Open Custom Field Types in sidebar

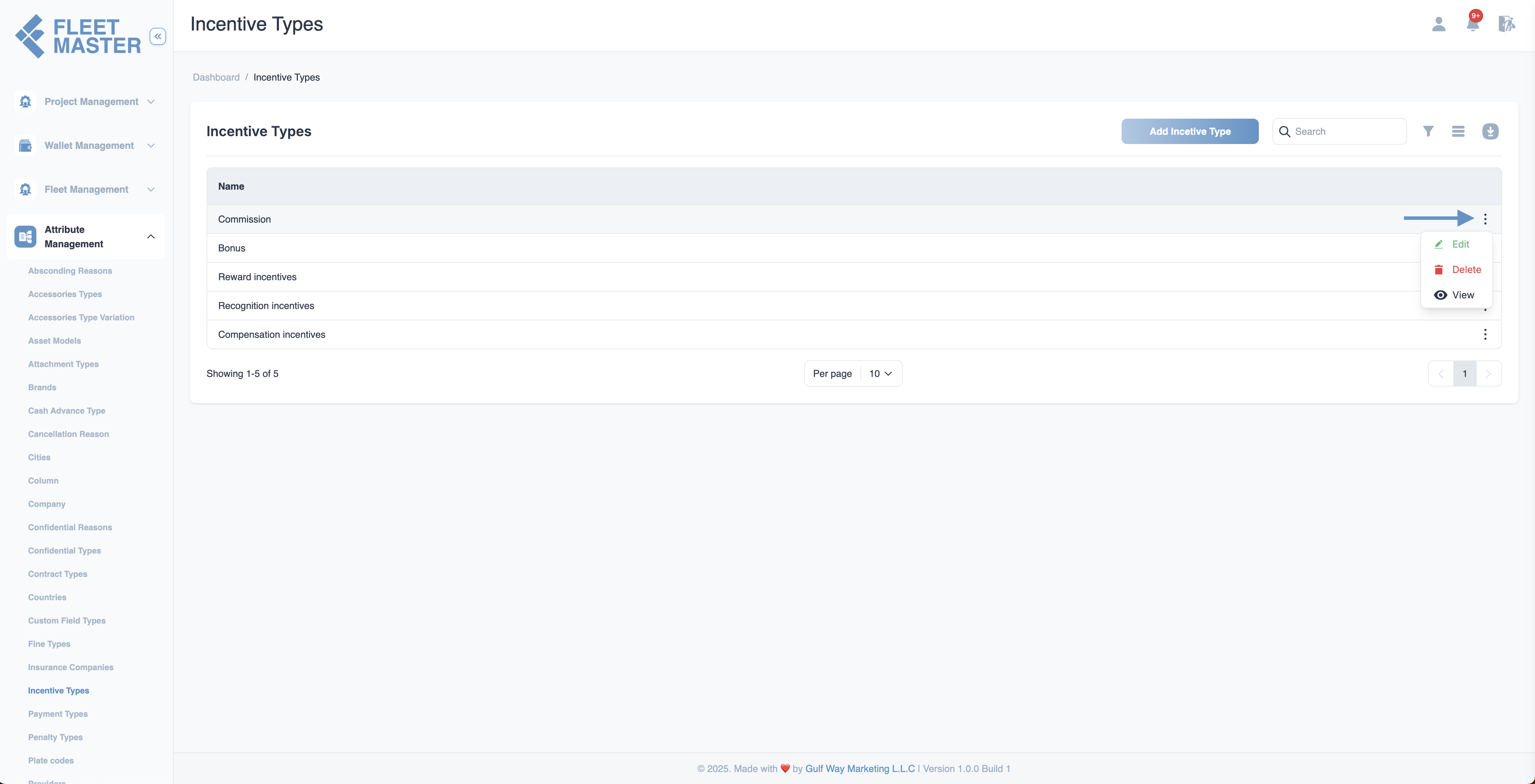tap(67, 621)
